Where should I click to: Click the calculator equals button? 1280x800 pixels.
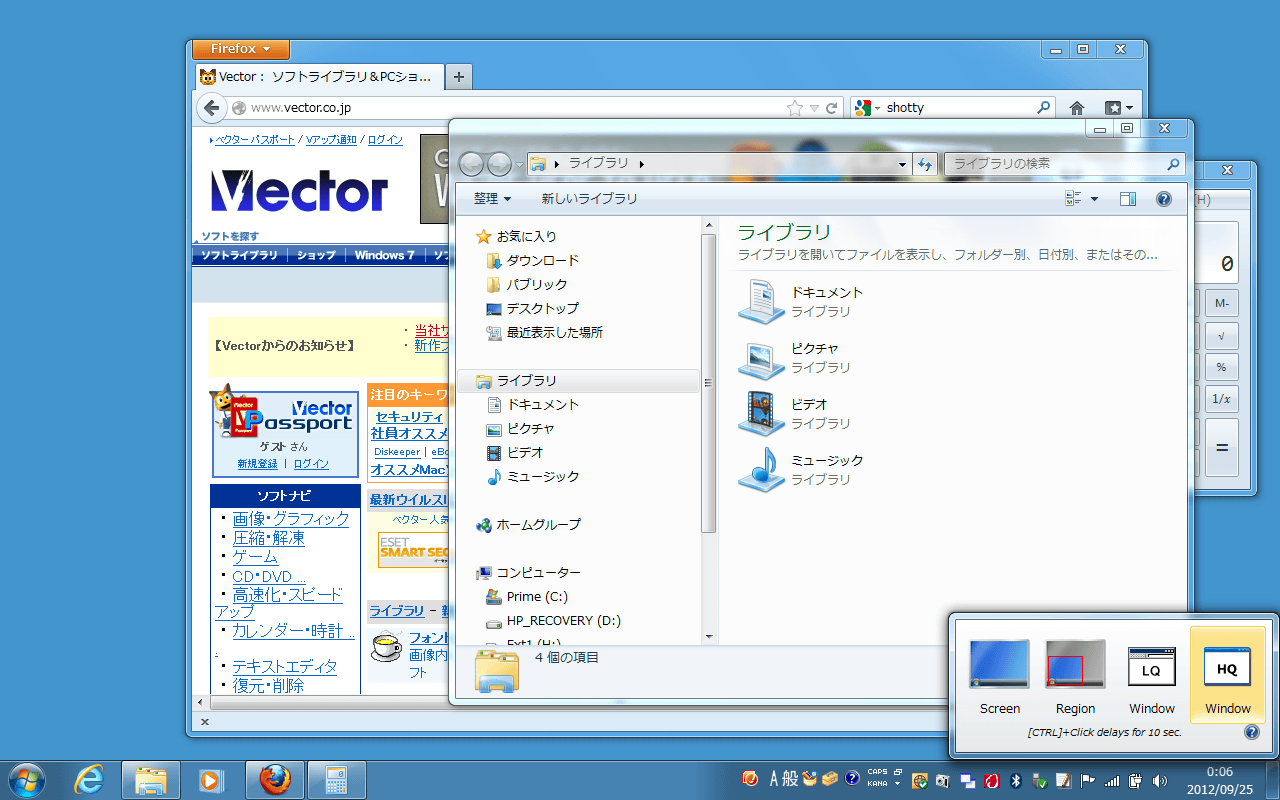(1221, 447)
